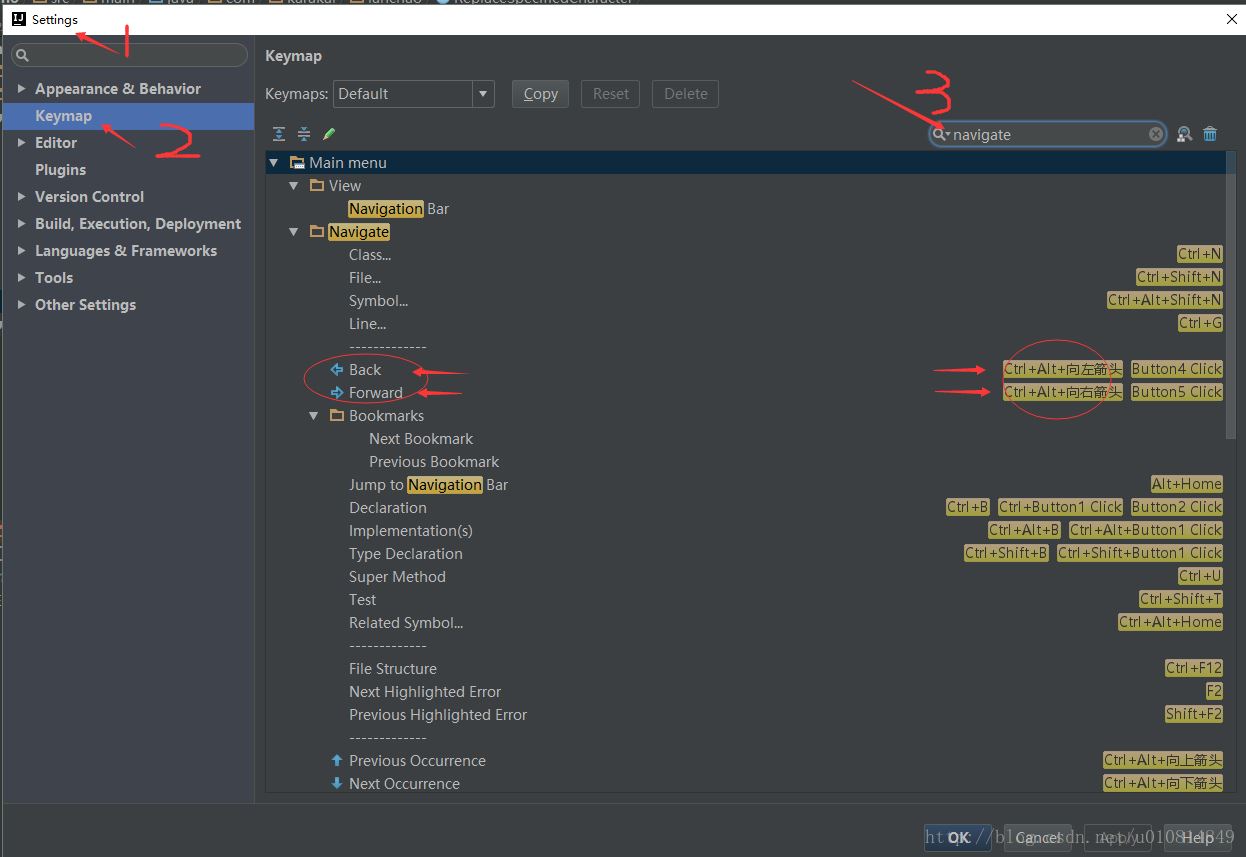
Task: Click the Copy keymap button
Action: click(x=540, y=94)
